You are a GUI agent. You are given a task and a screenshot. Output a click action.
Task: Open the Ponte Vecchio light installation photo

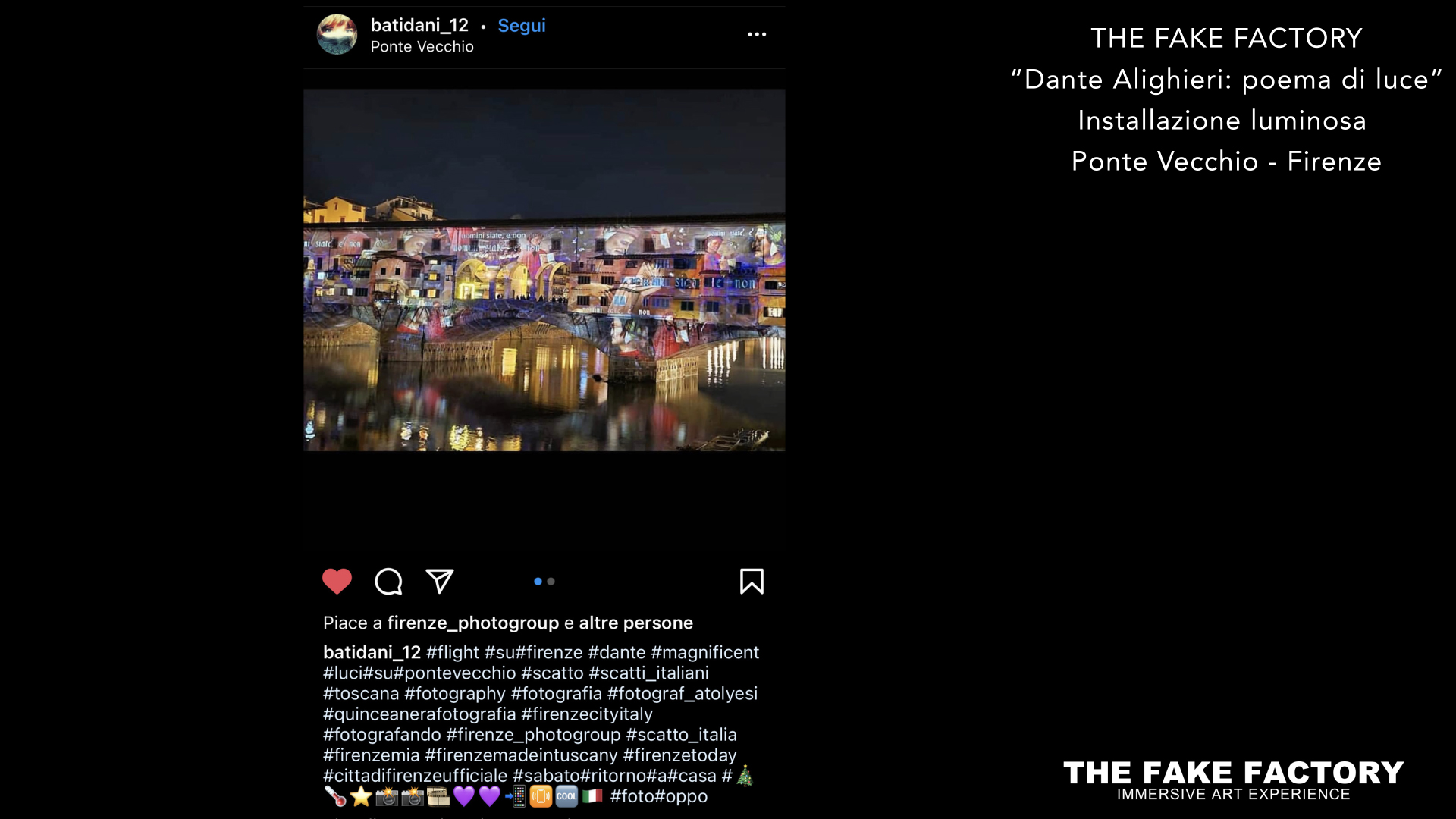544,271
